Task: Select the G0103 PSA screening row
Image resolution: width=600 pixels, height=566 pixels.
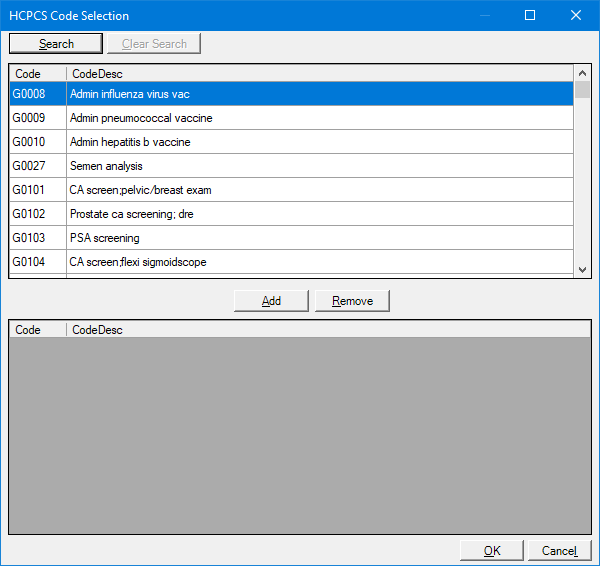Action: click(291, 238)
